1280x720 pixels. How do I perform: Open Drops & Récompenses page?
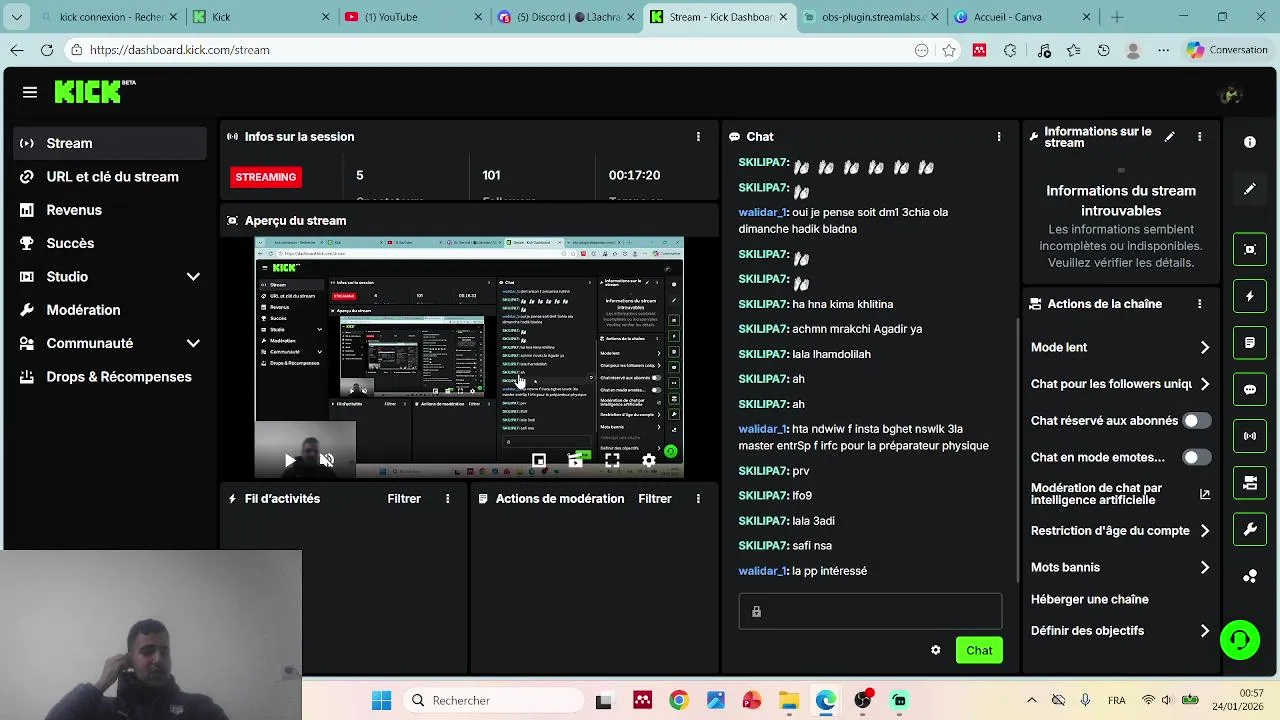(x=110, y=377)
